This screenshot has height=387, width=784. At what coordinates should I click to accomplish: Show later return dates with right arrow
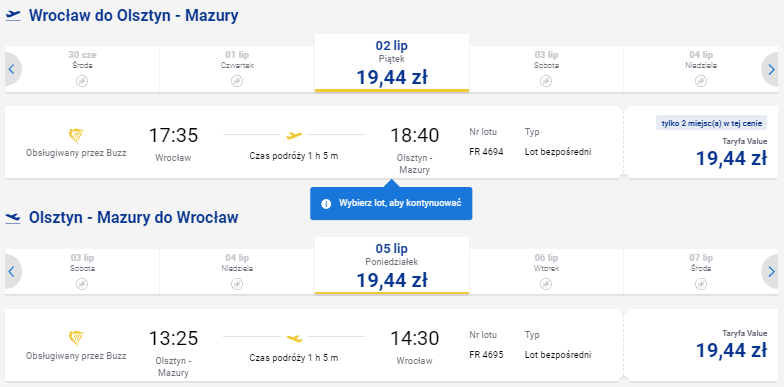[772, 272]
